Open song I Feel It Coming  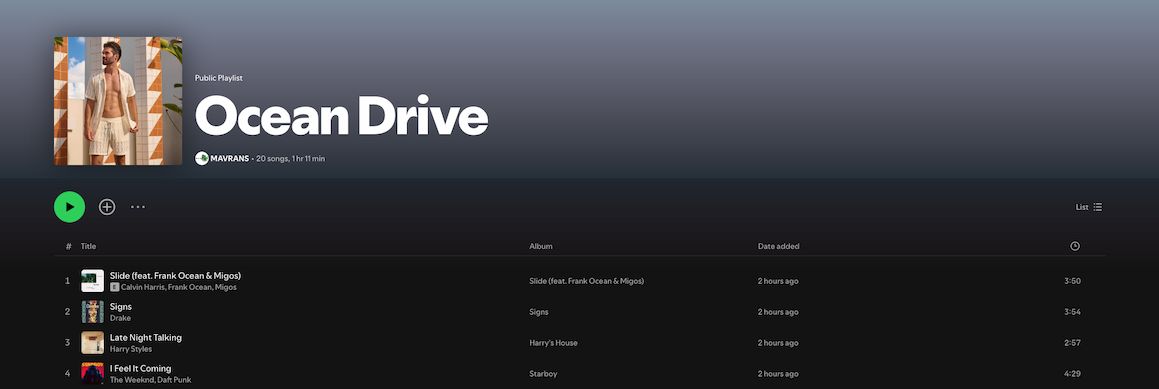[140, 368]
